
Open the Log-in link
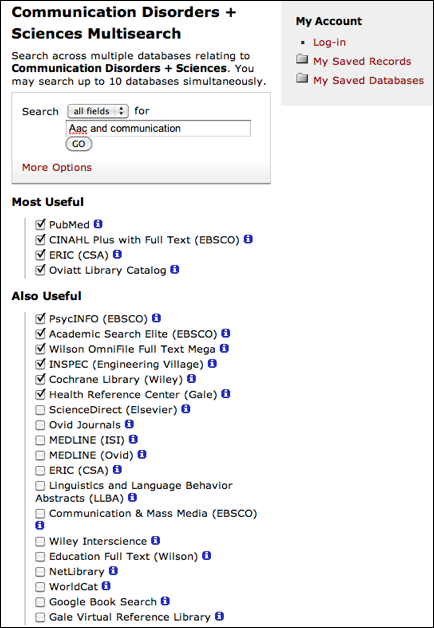pyautogui.click(x=330, y=42)
